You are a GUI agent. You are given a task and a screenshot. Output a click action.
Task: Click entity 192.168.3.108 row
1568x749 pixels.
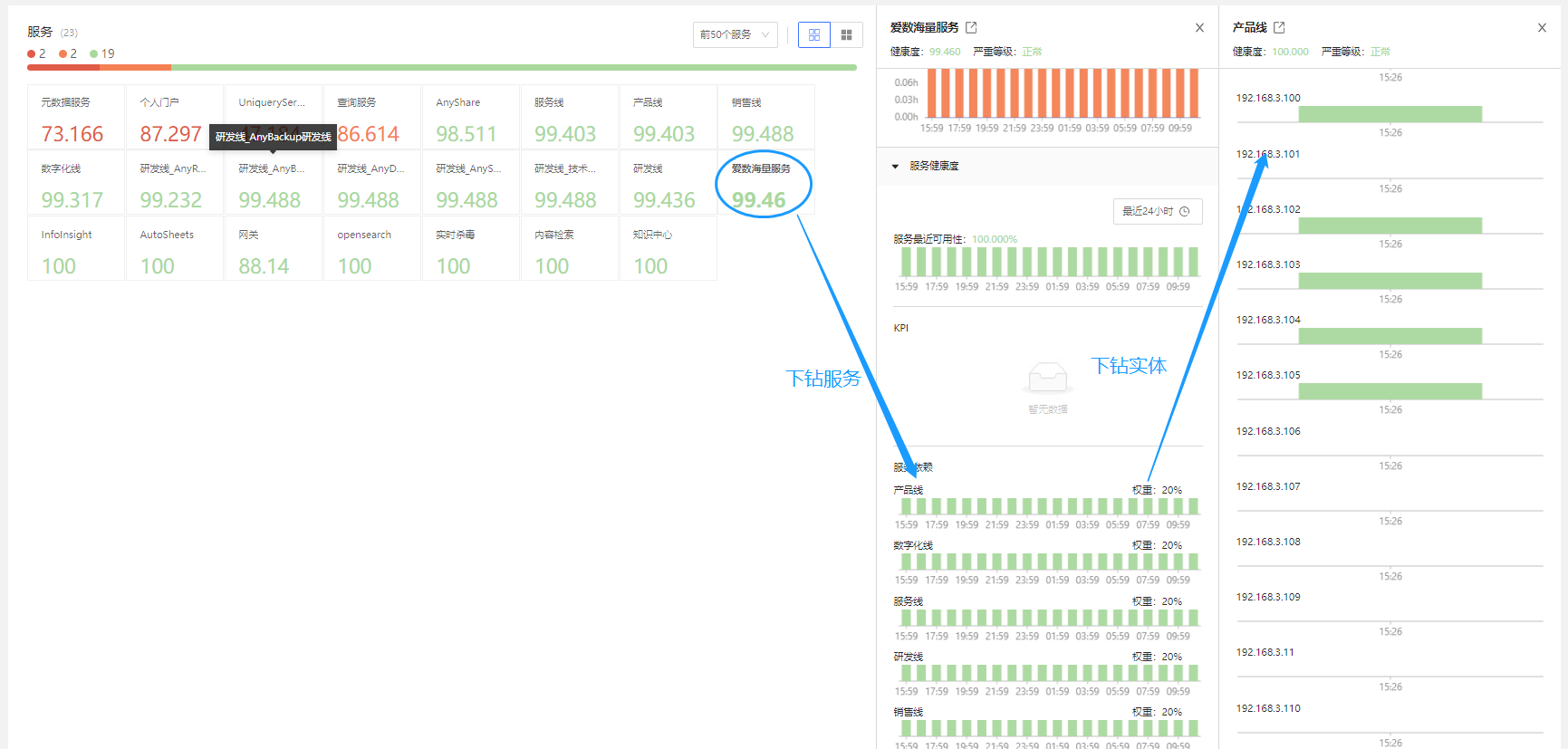(1268, 542)
